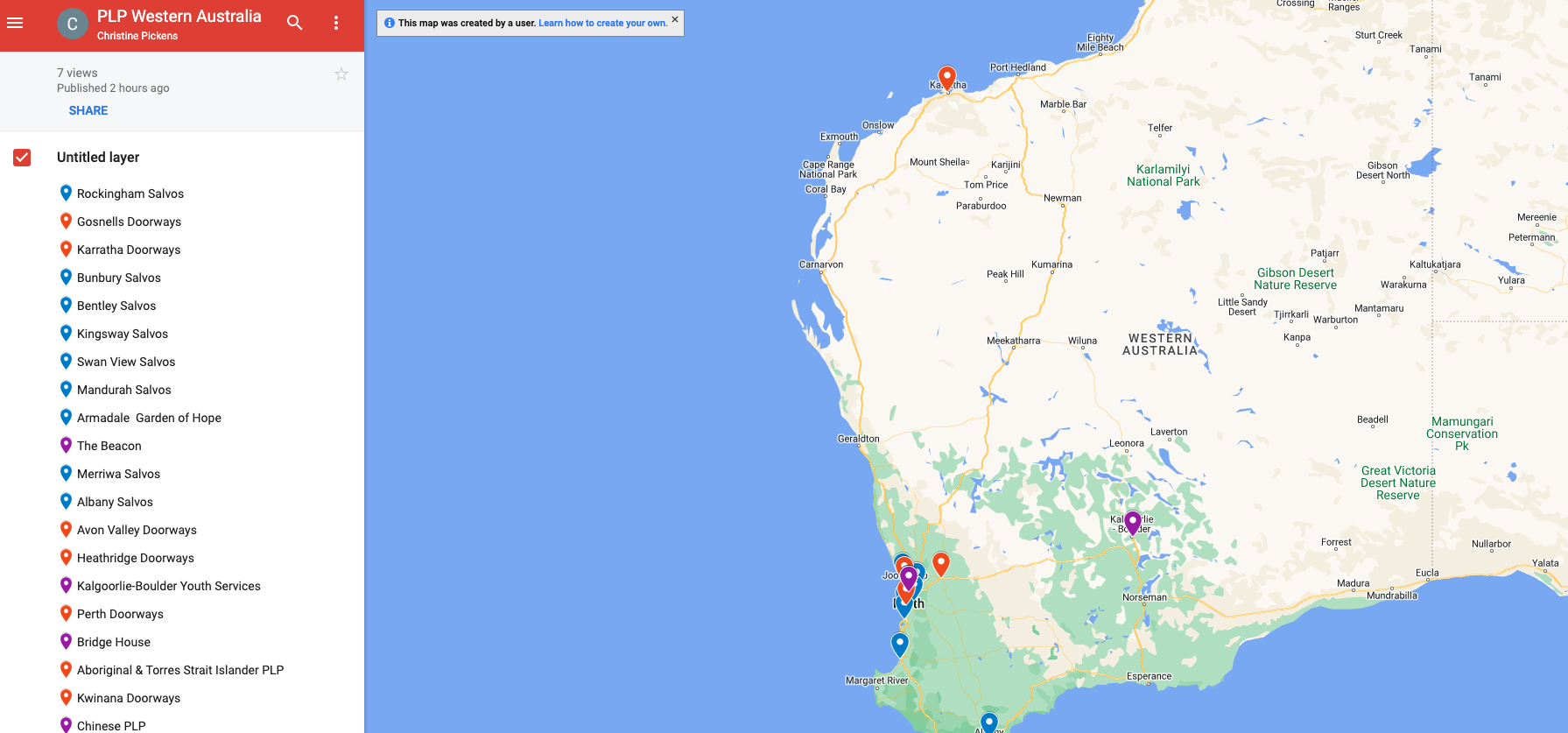Click the SHARE button

(88, 110)
